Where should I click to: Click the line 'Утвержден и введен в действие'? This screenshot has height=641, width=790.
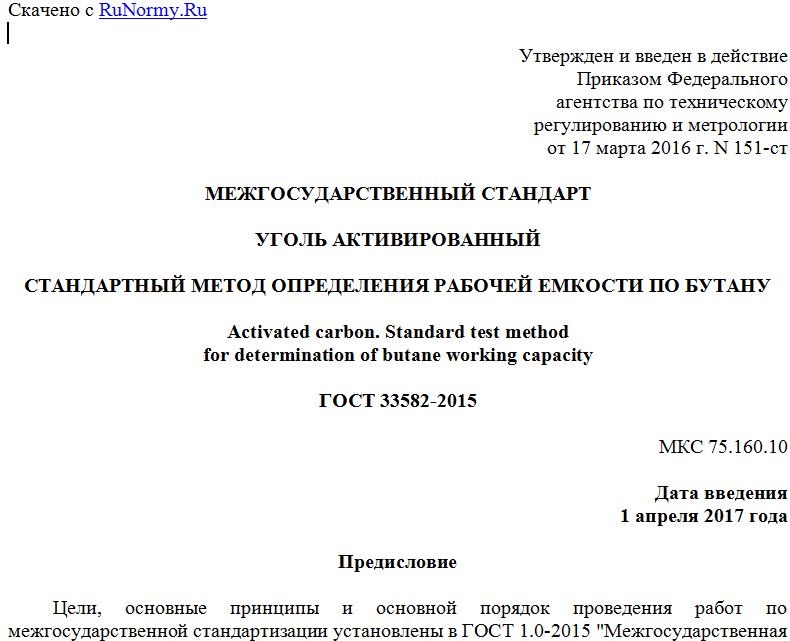coord(653,56)
